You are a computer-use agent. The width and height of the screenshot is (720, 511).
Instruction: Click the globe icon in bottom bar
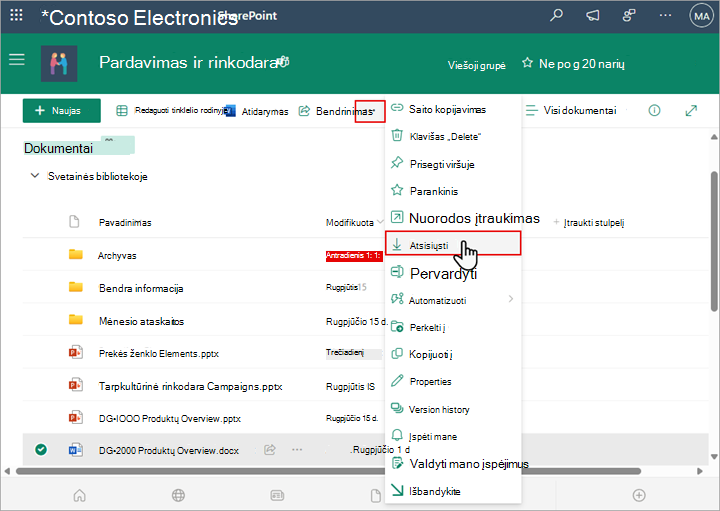178,495
